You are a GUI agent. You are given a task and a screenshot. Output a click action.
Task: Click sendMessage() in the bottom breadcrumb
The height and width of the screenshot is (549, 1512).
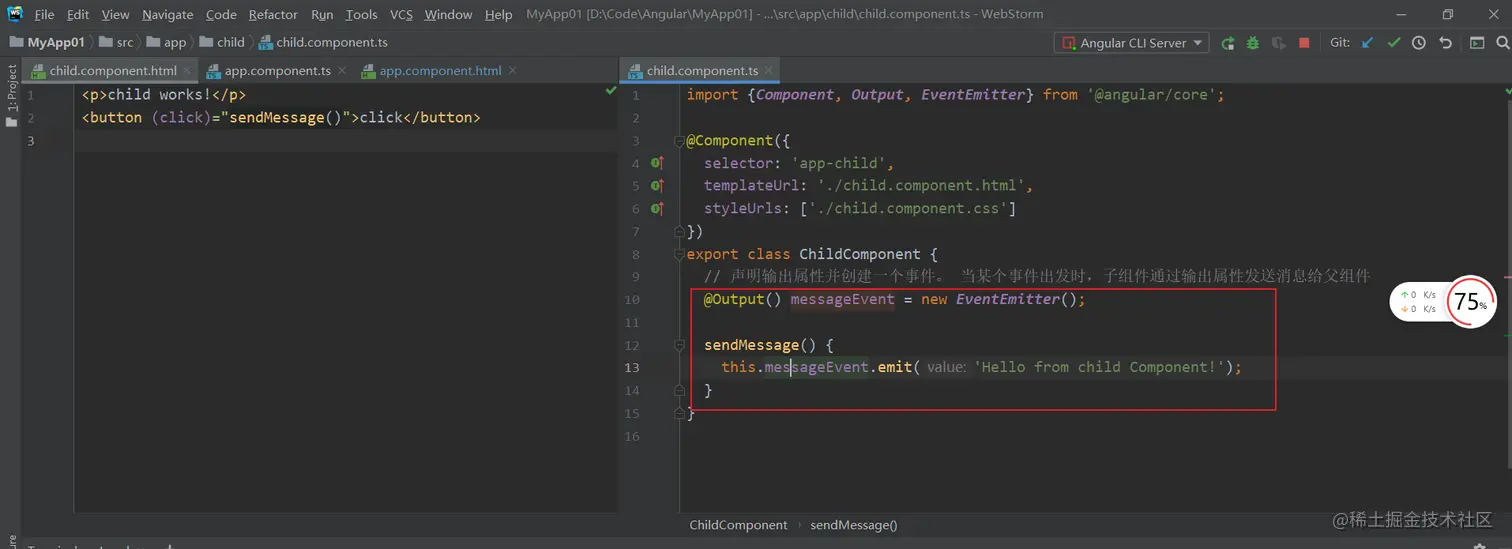pos(854,525)
